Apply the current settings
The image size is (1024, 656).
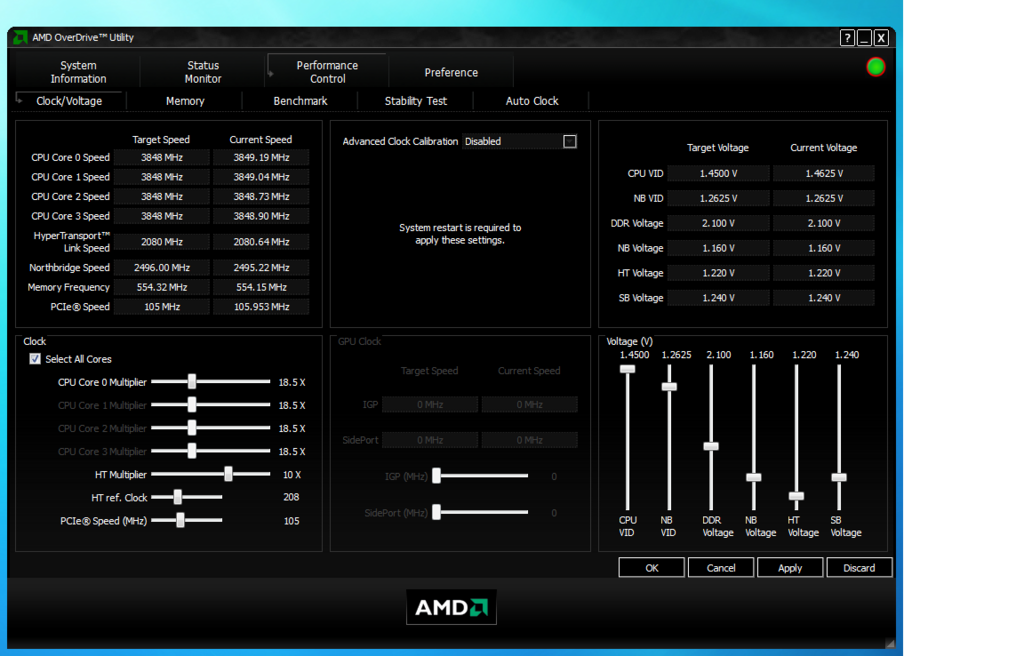[x=790, y=568]
